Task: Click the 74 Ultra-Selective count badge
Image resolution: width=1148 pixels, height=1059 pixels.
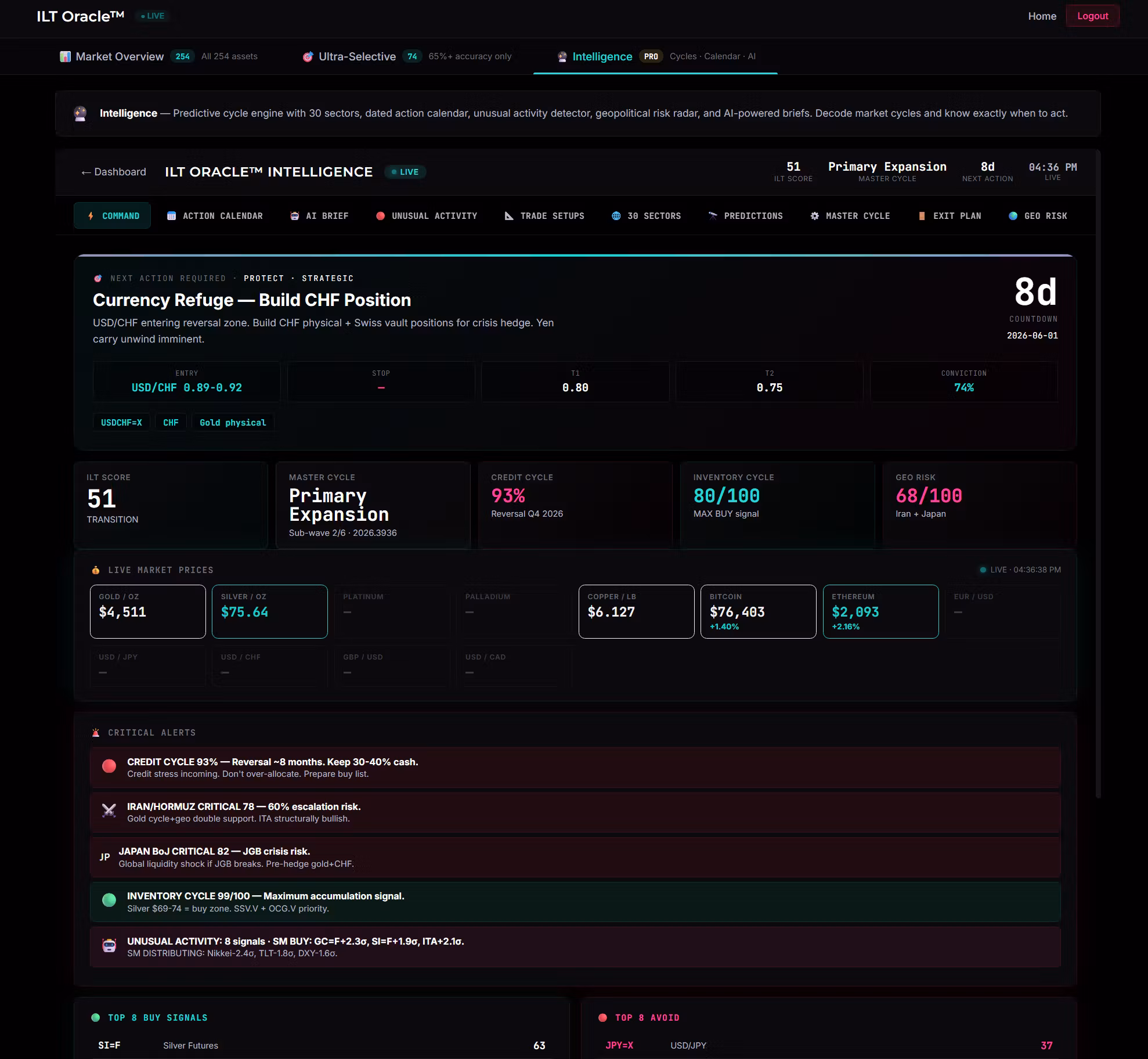Action: pos(412,56)
